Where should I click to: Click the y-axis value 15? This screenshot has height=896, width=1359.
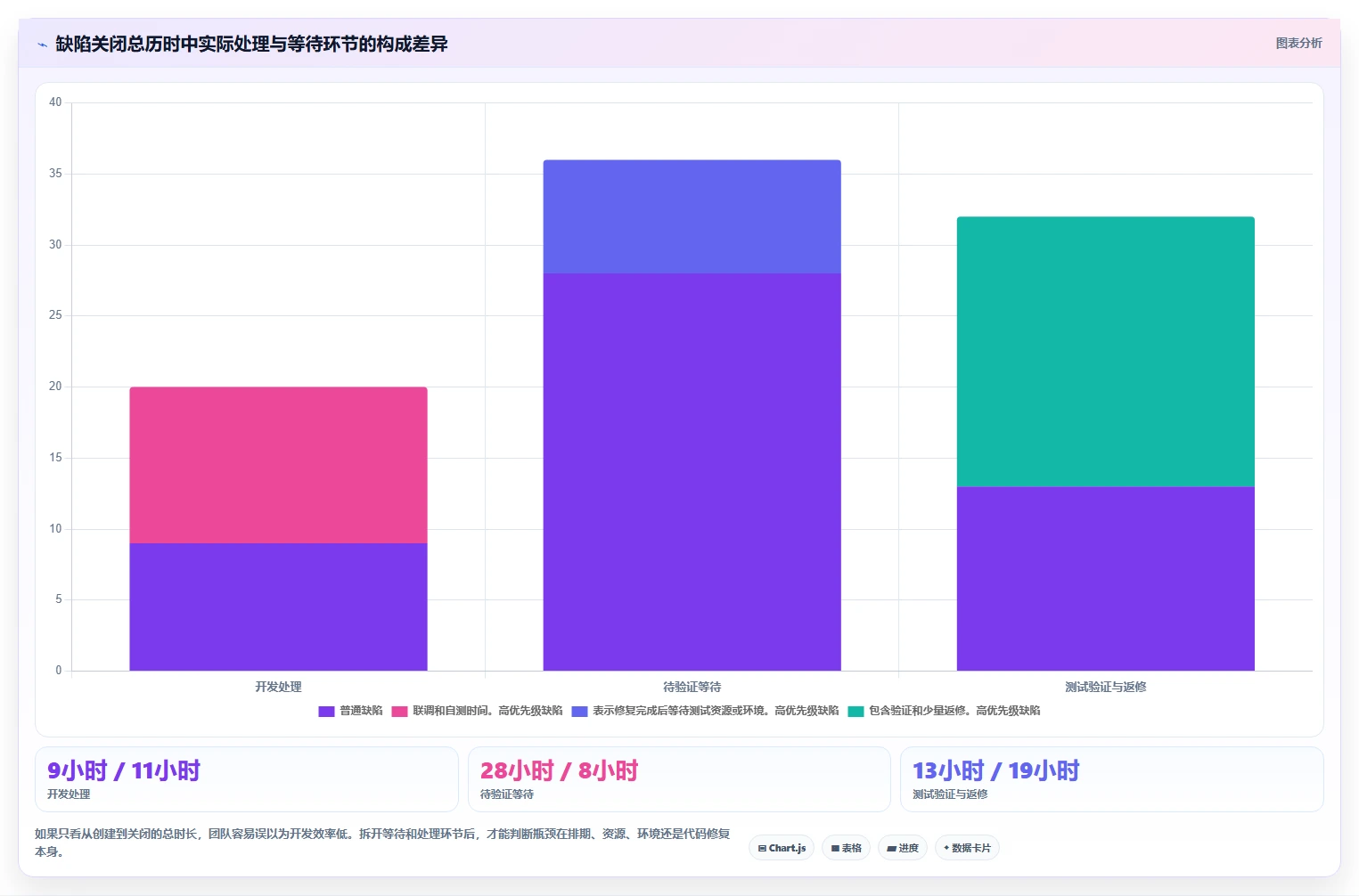click(55, 458)
